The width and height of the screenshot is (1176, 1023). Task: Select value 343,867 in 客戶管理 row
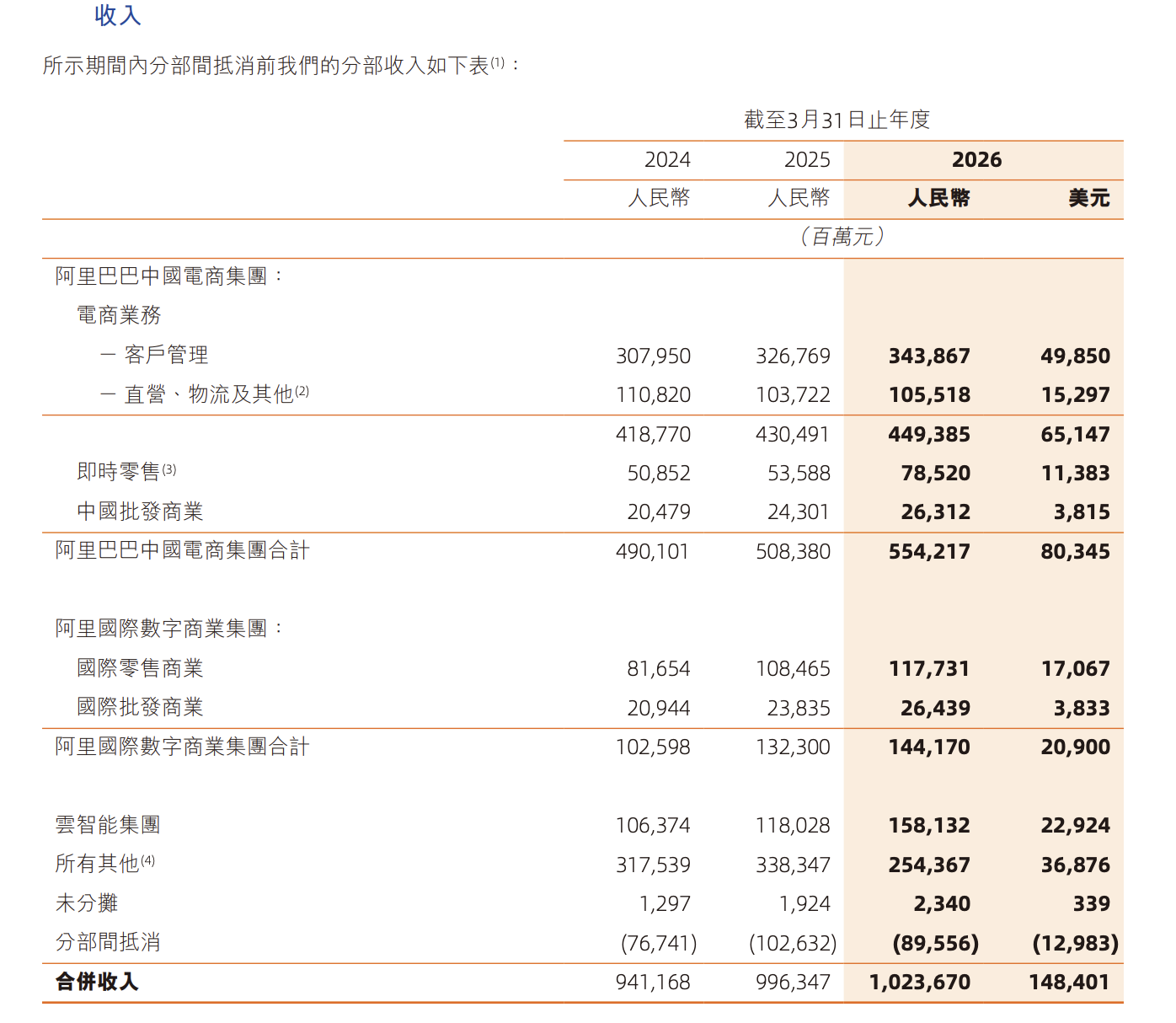click(929, 356)
